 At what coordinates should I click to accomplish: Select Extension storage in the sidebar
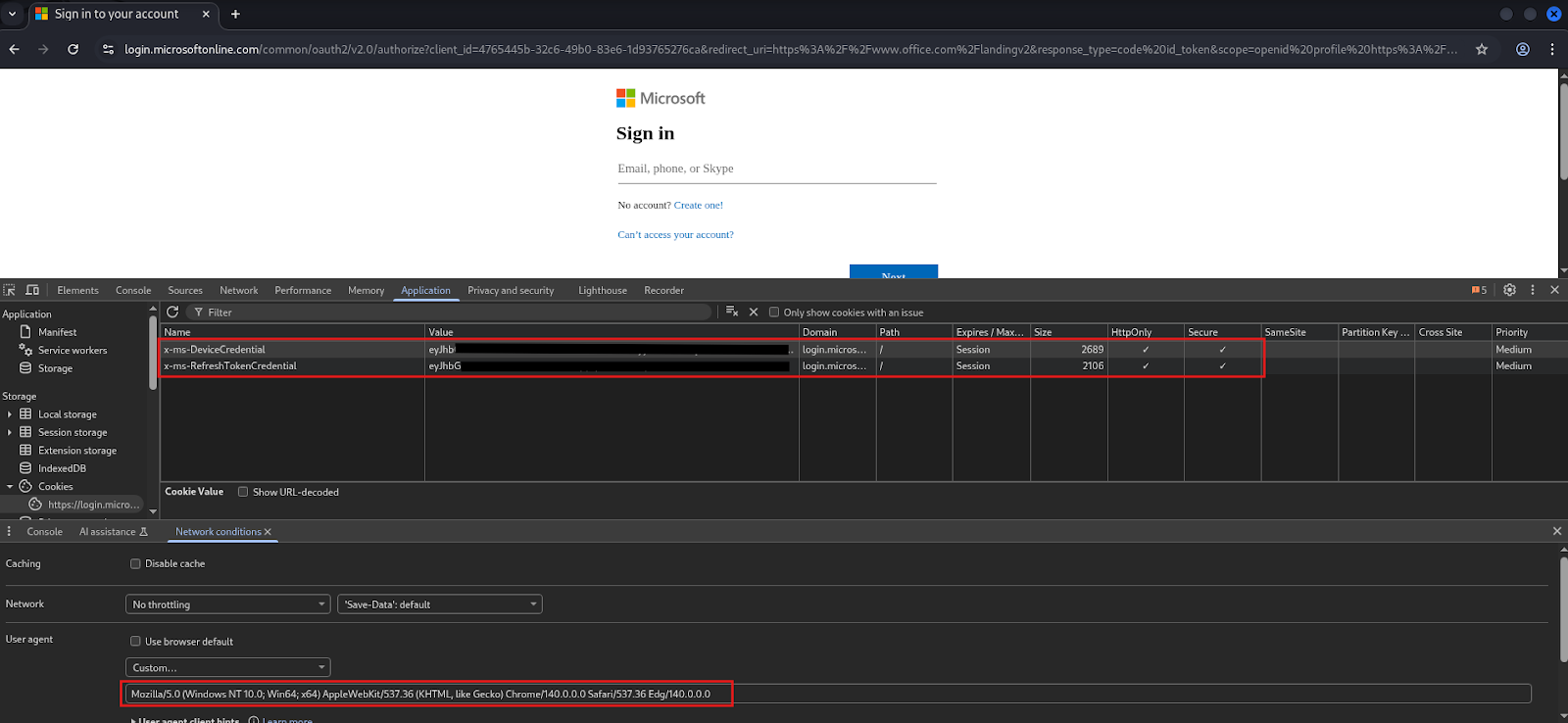click(76, 451)
